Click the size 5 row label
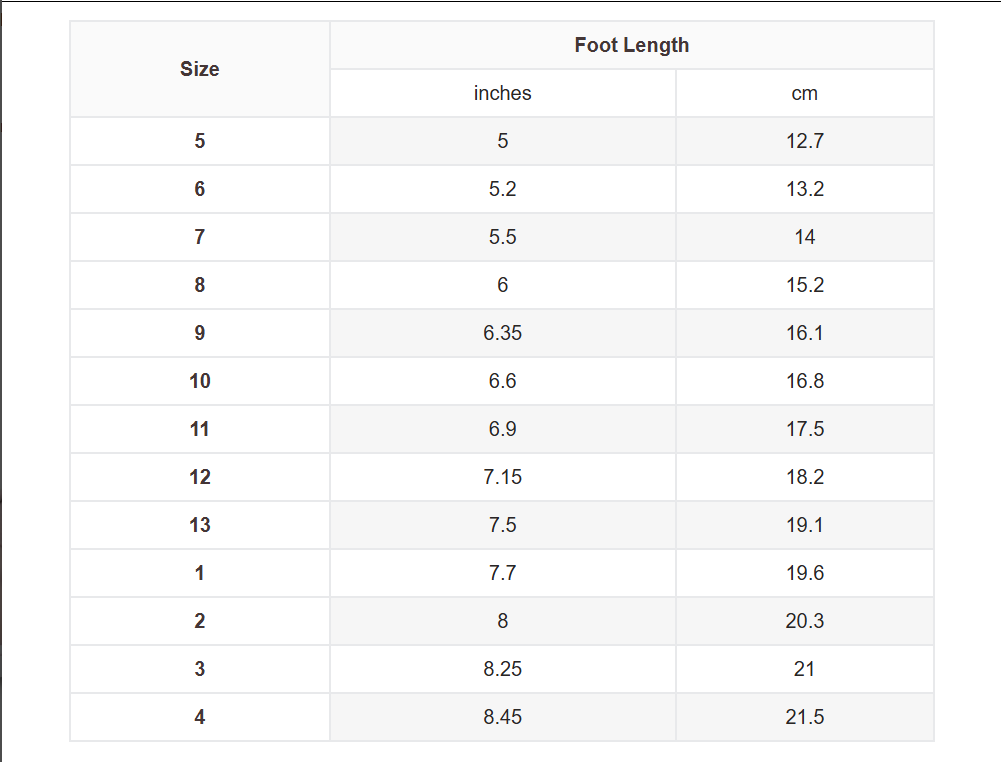This screenshot has height=762, width=1001. pos(200,141)
